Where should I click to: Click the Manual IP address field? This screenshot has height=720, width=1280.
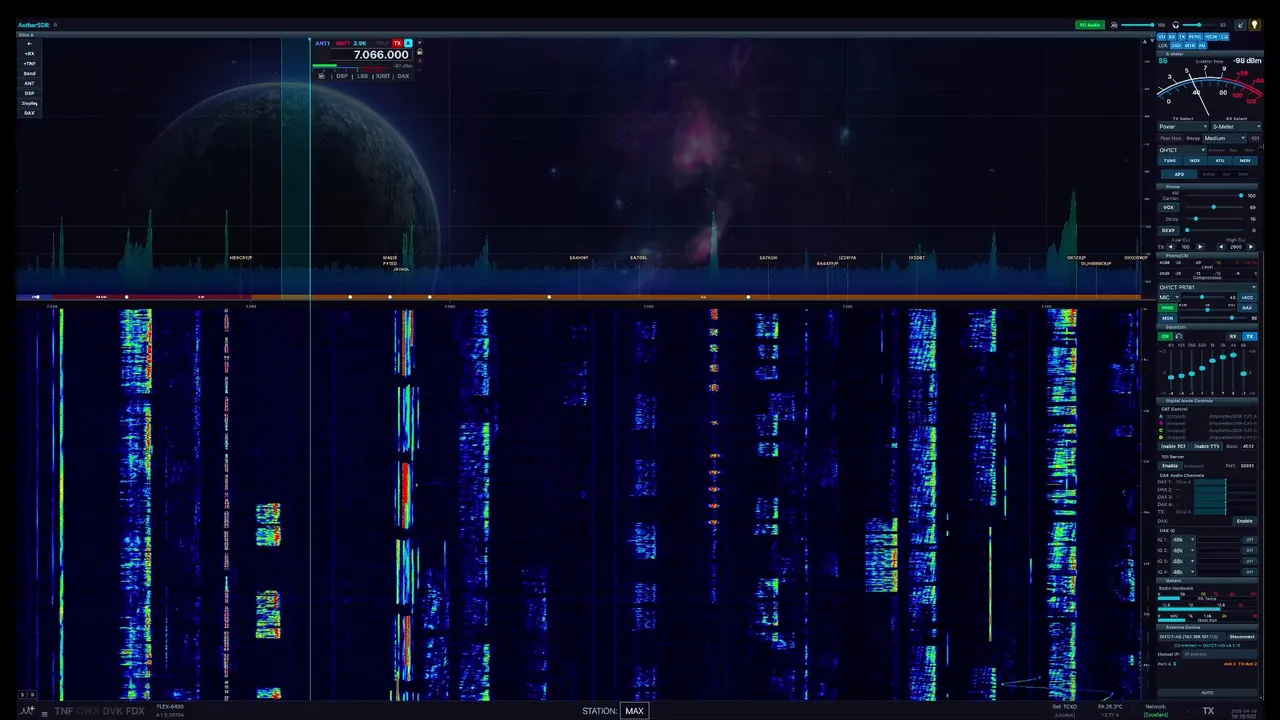(1219, 654)
